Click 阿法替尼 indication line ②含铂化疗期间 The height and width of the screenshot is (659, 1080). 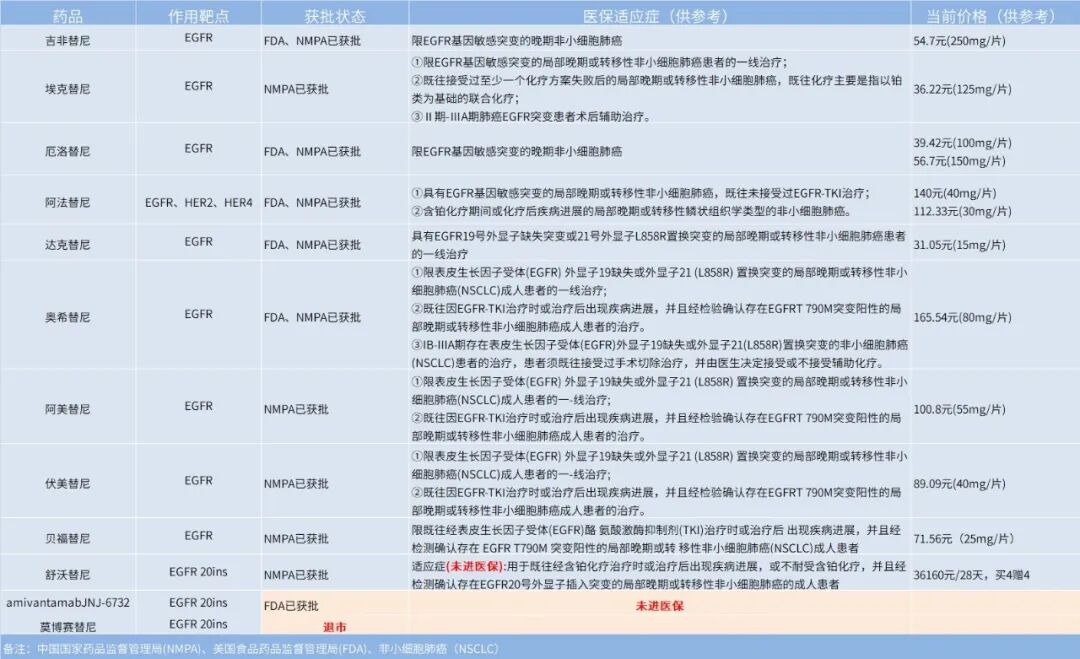point(632,211)
